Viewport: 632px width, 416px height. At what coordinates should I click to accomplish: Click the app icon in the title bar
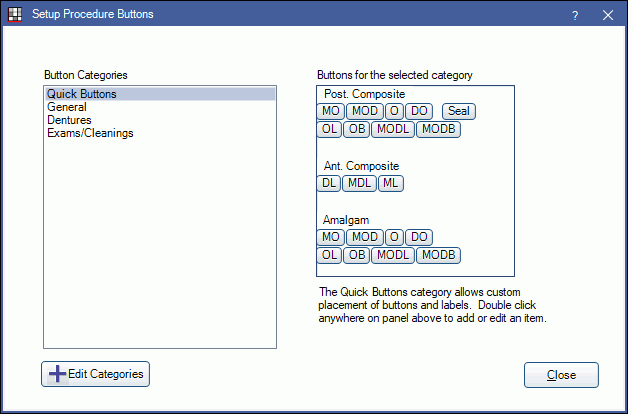pyautogui.click(x=14, y=15)
